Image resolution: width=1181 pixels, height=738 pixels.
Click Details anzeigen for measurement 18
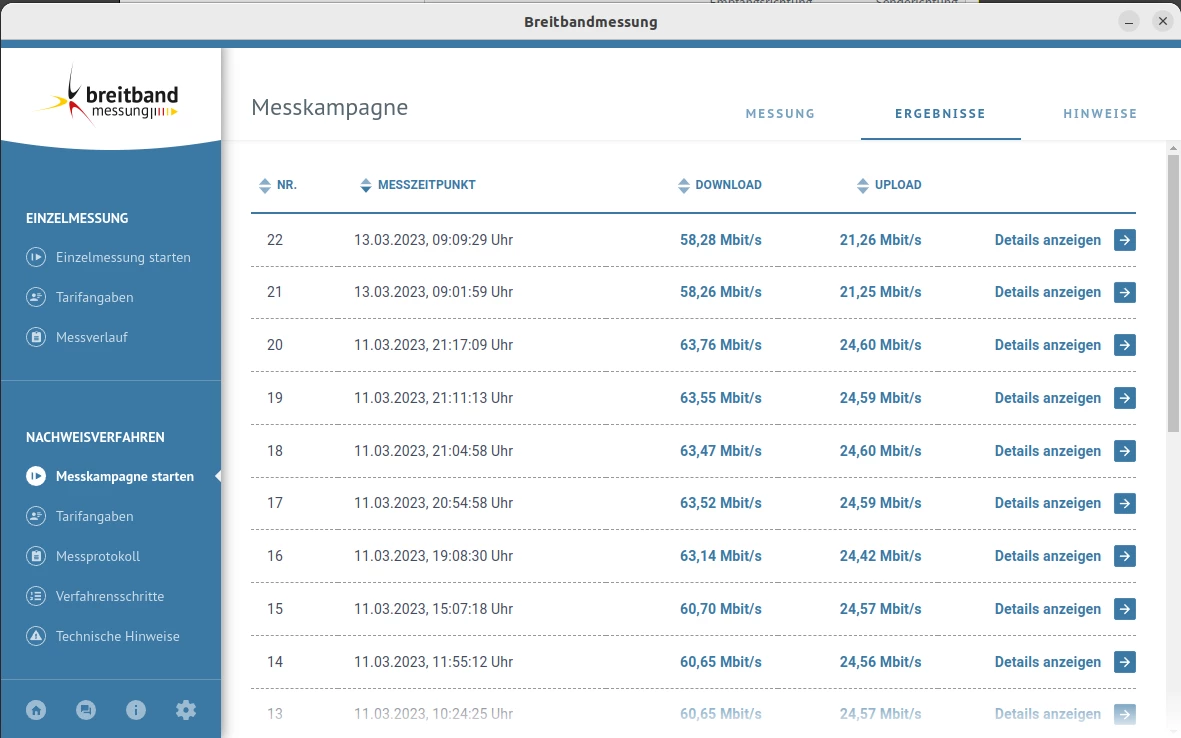(x=1048, y=451)
